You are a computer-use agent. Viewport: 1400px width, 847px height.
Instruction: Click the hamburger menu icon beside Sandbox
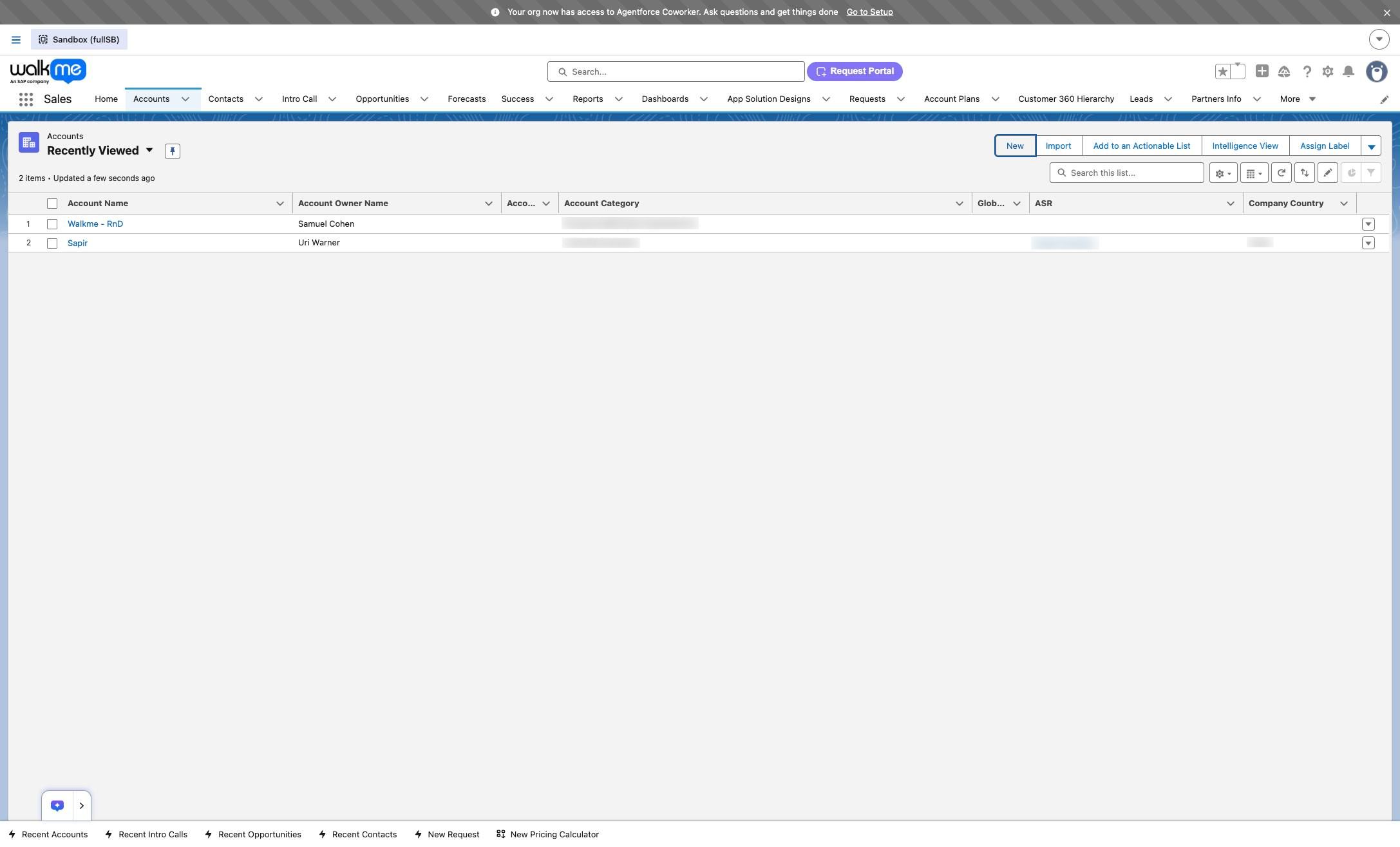click(x=16, y=40)
